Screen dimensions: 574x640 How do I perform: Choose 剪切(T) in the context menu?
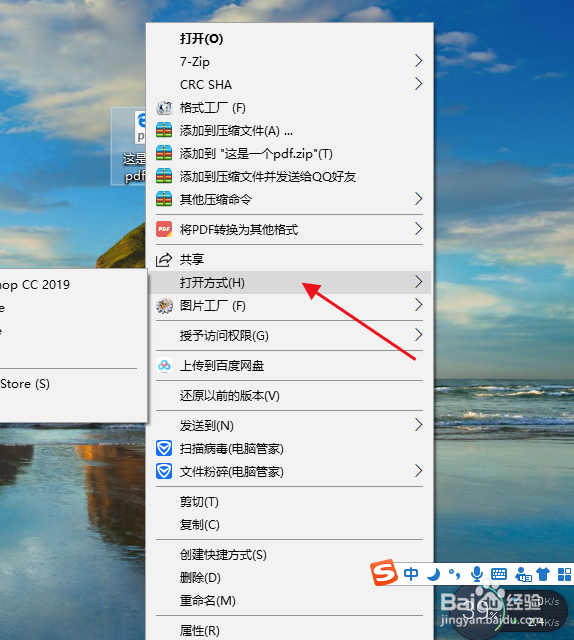289,502
